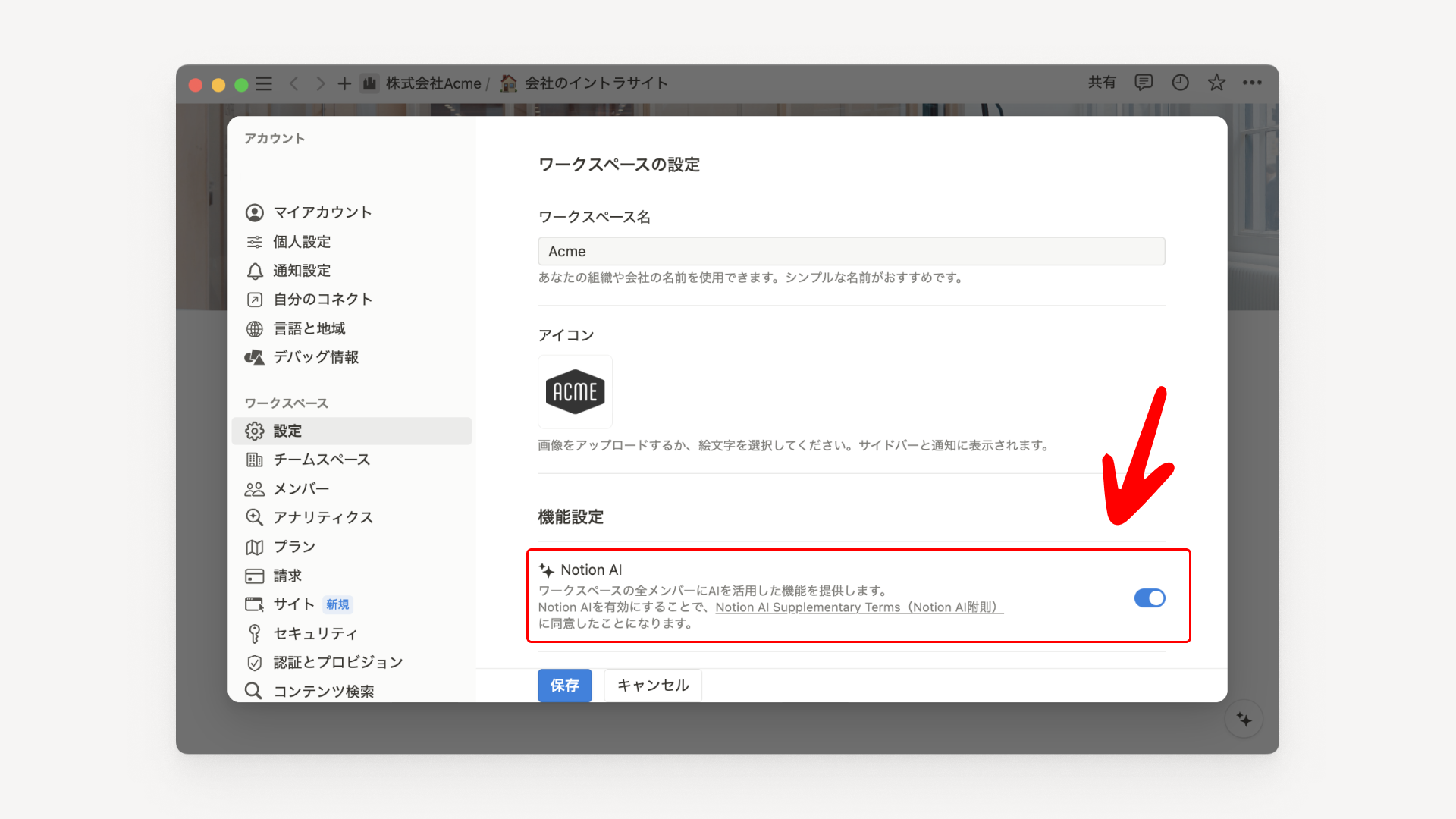
Task: Toggle the Notion AI switch
Action: (1149, 598)
